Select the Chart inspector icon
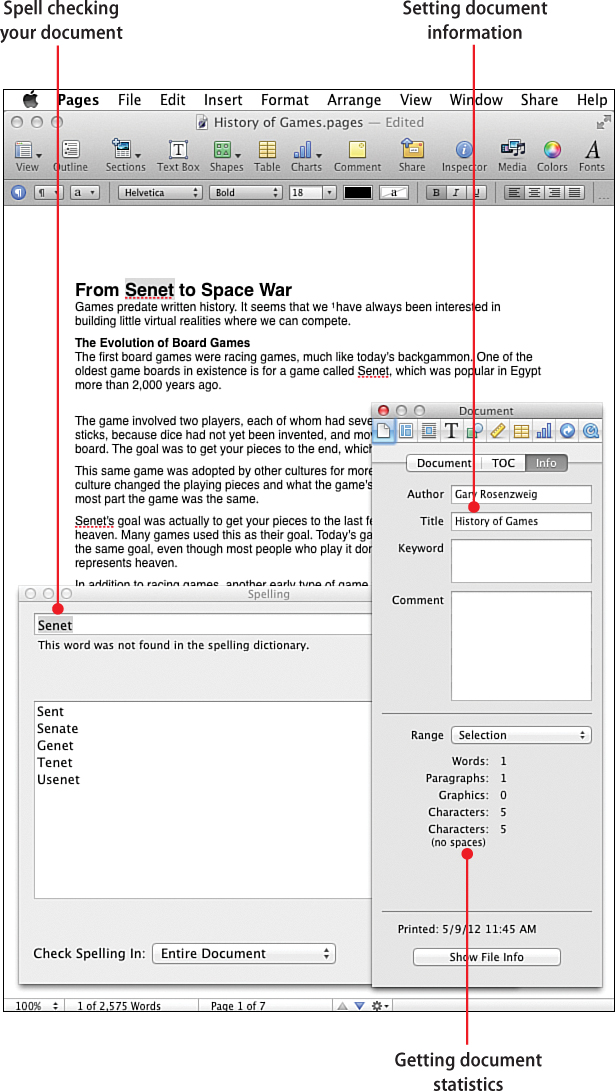Viewport: 615px width, 1091px height. [543, 431]
